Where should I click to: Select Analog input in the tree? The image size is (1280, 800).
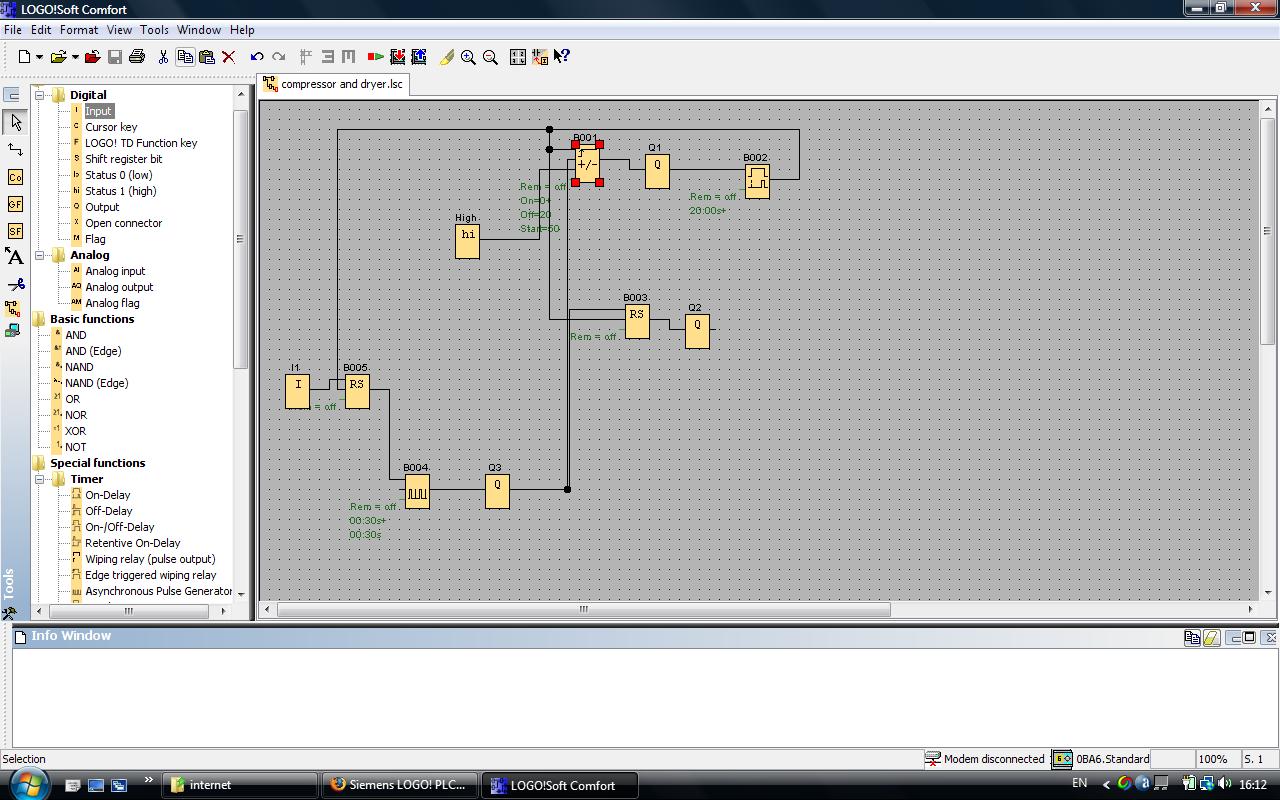(115, 271)
